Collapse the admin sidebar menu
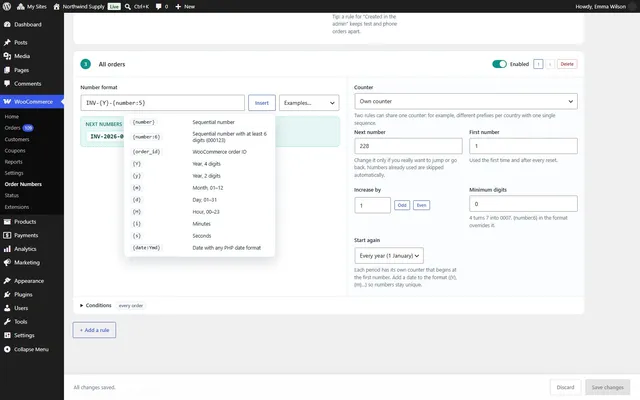This screenshot has width=640, height=400. tap(32, 349)
